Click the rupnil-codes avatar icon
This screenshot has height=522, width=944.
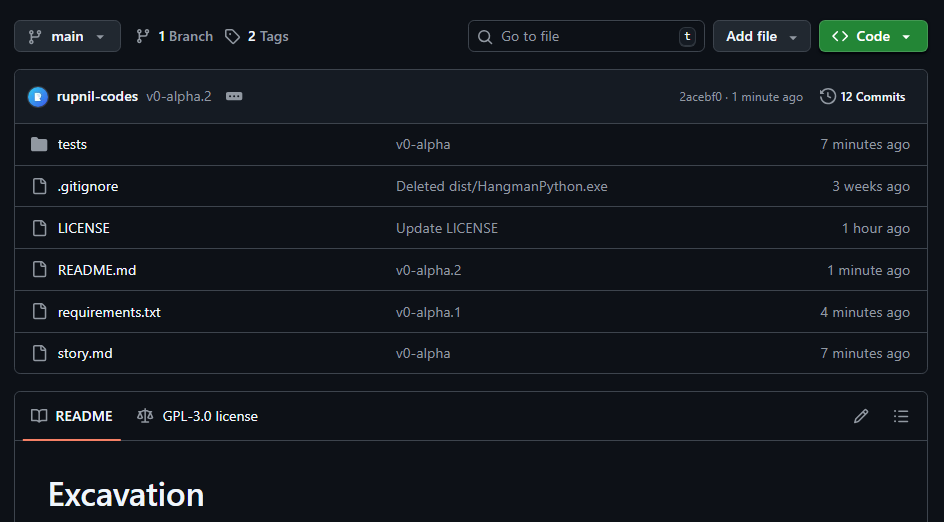point(38,97)
